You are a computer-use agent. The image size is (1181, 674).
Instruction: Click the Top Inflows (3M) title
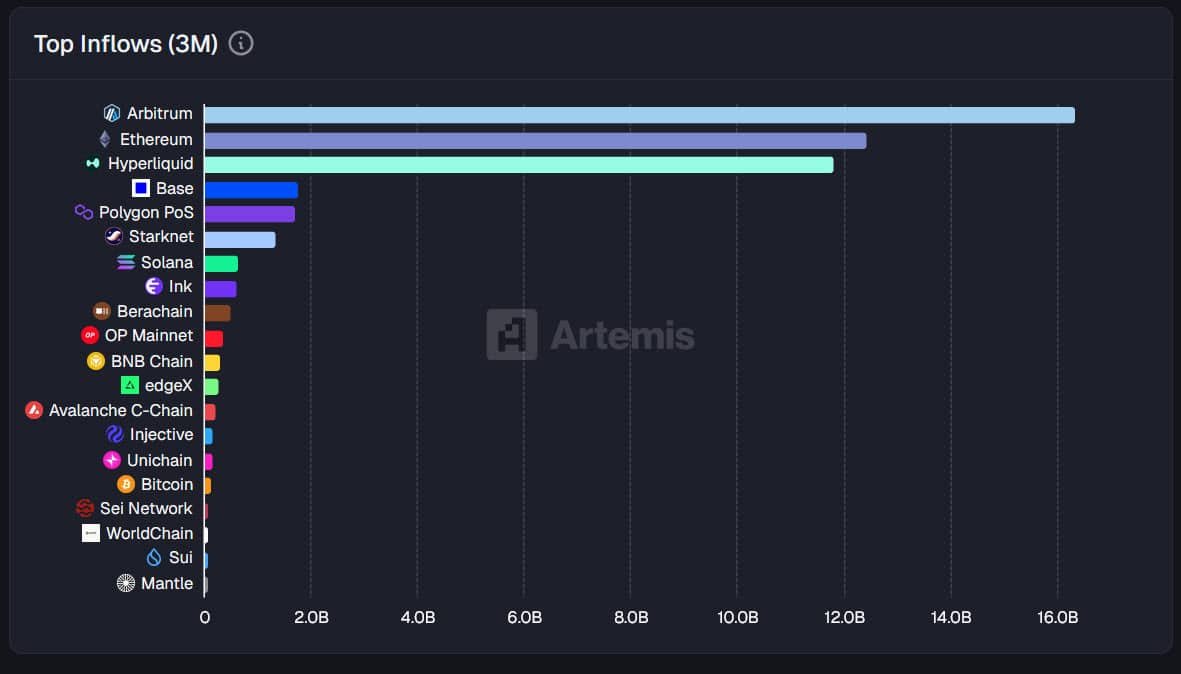tap(126, 44)
